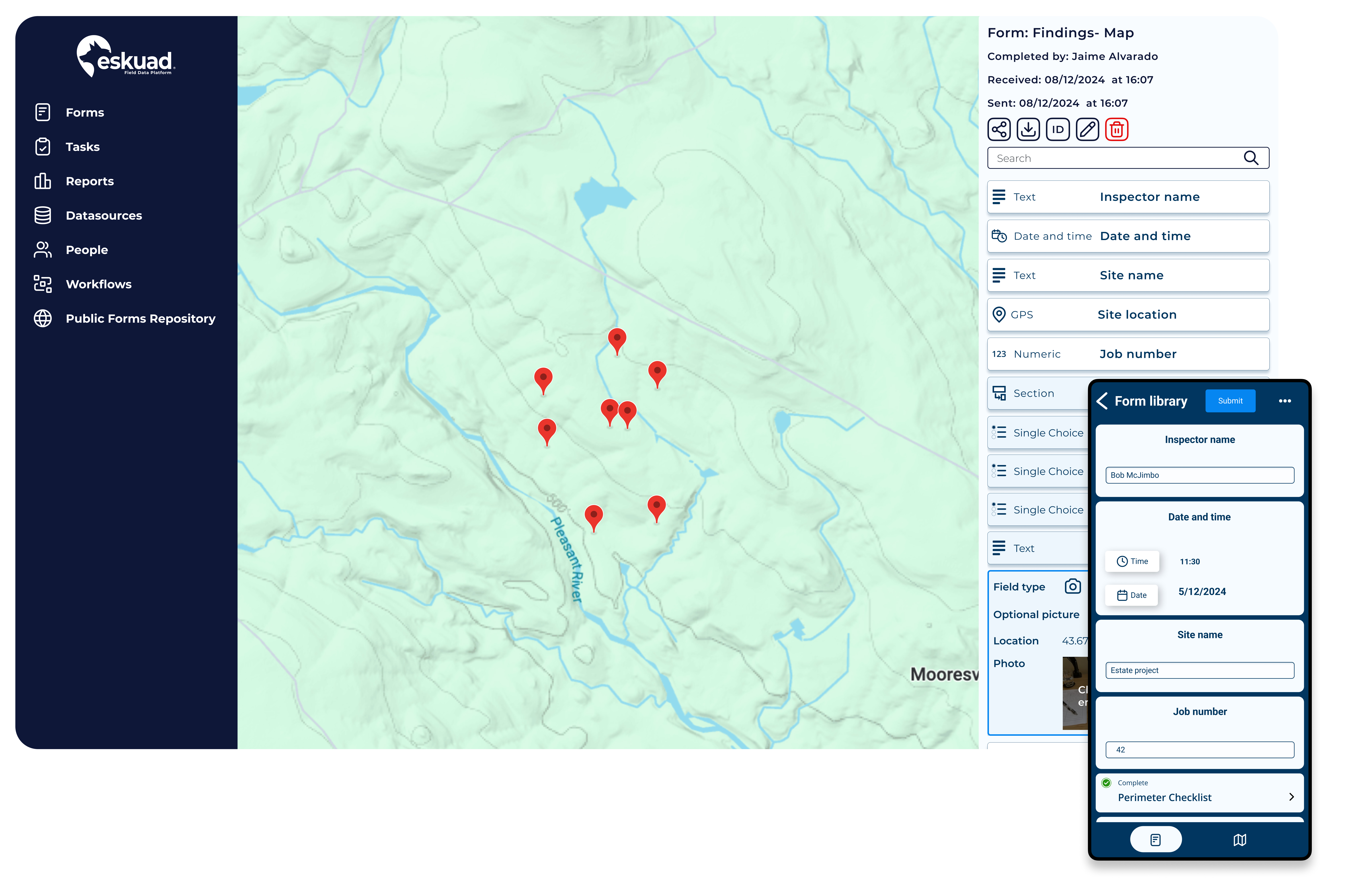Select the Site location GPS row
This screenshot has height=896, width=1350.
coord(1128,315)
